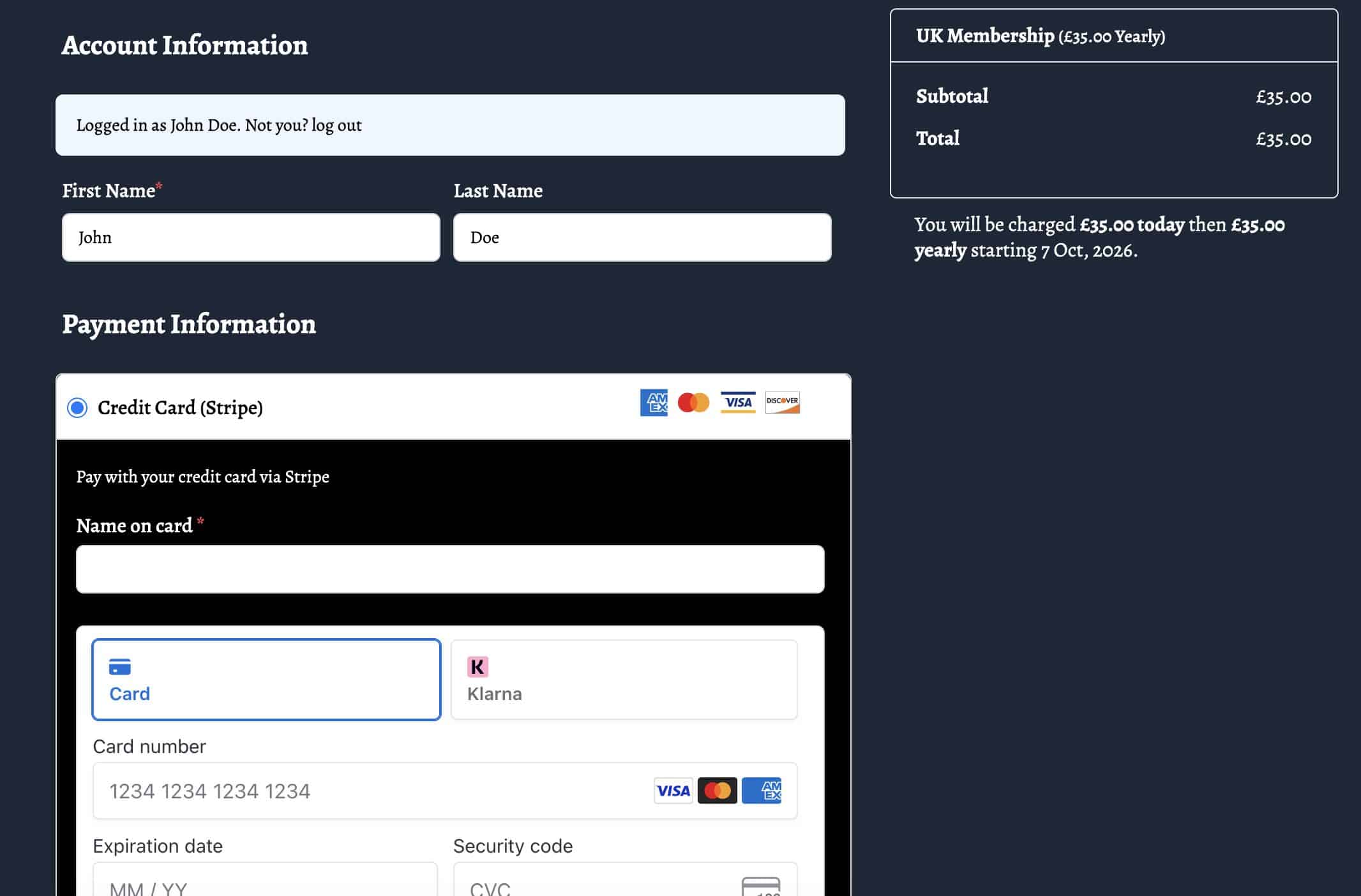Click the 'You will be charged' billing notice
1361x896 pixels.
[x=1099, y=237]
